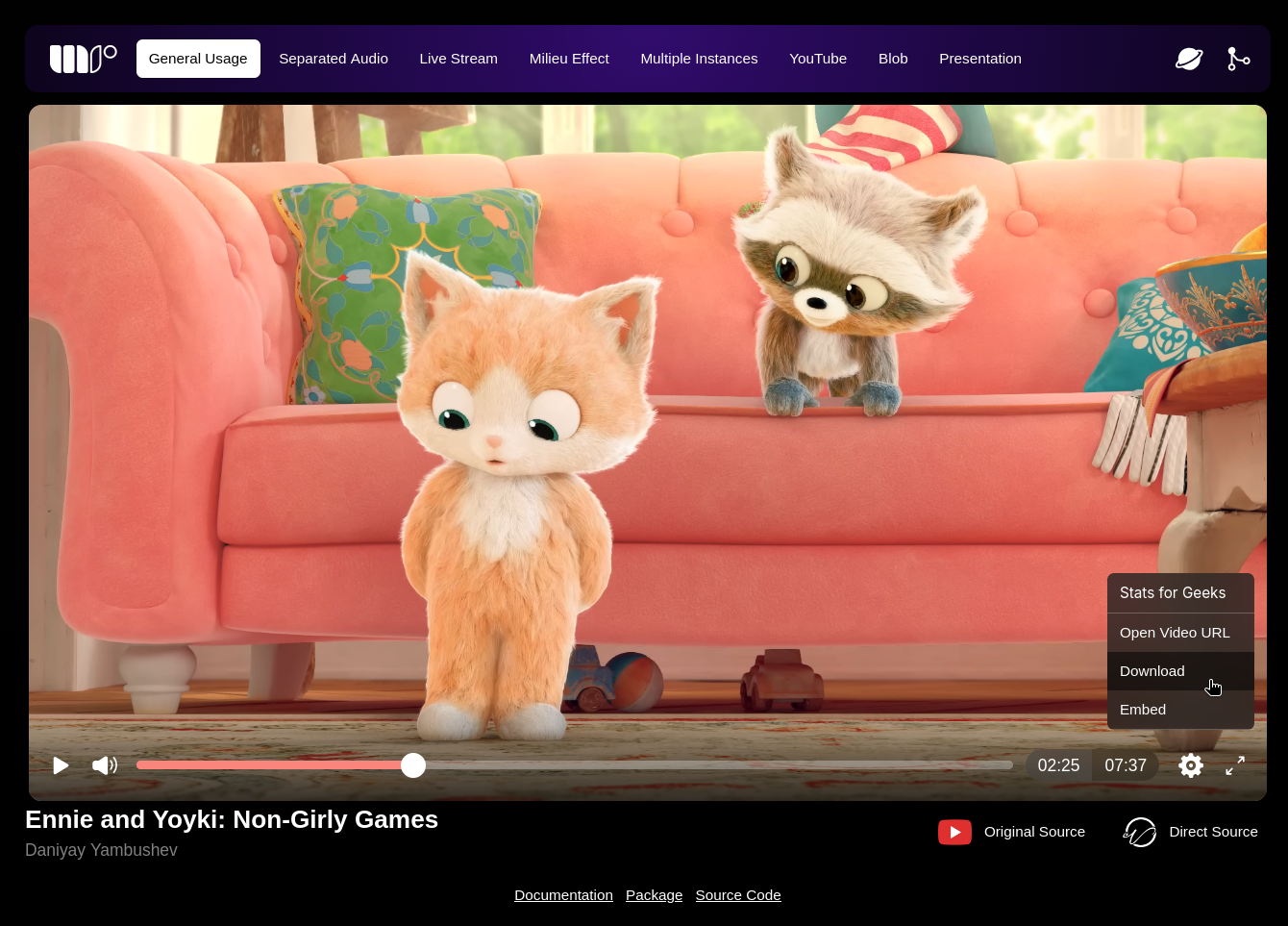Click the seek bar's white progress handle

click(x=413, y=765)
